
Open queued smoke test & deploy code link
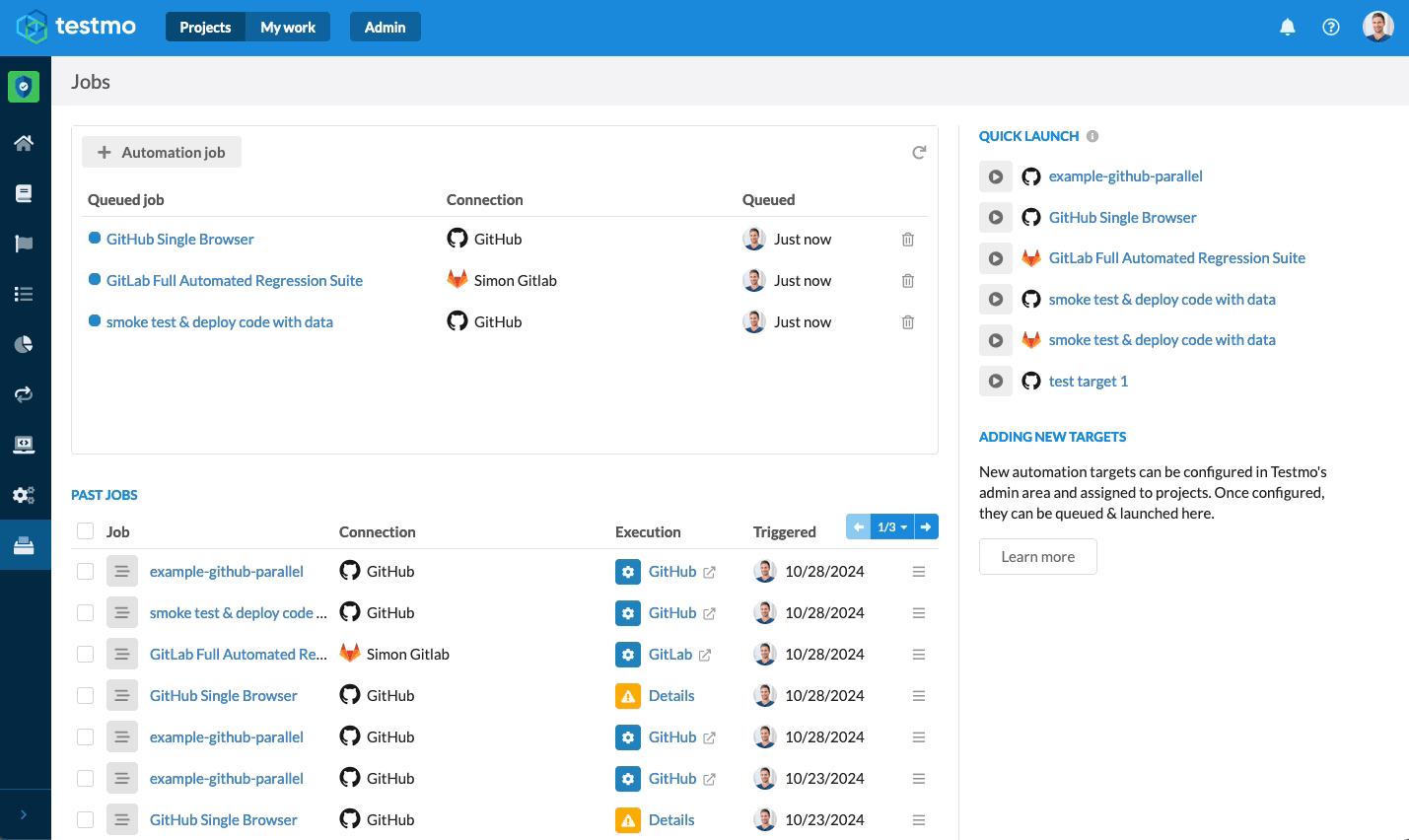(220, 322)
